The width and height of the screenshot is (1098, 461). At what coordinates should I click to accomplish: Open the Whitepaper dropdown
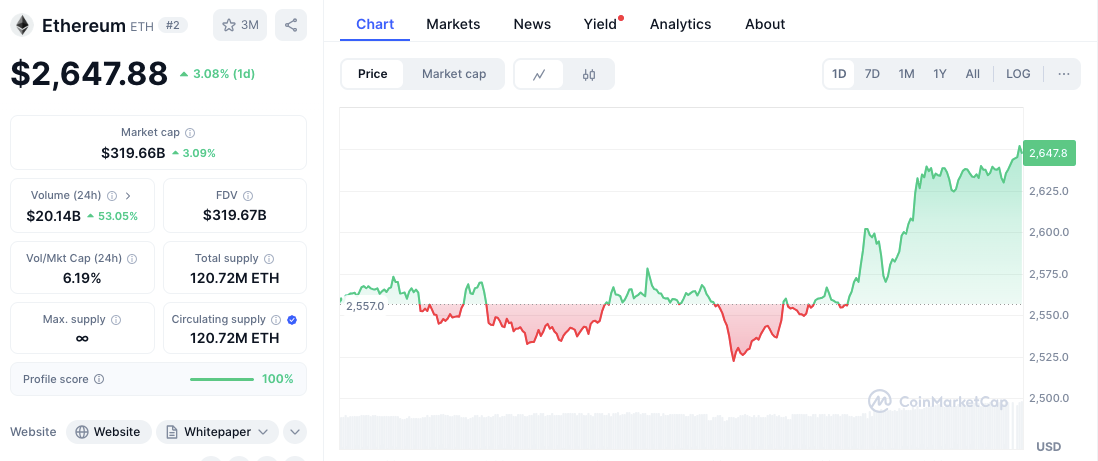[x=217, y=432]
